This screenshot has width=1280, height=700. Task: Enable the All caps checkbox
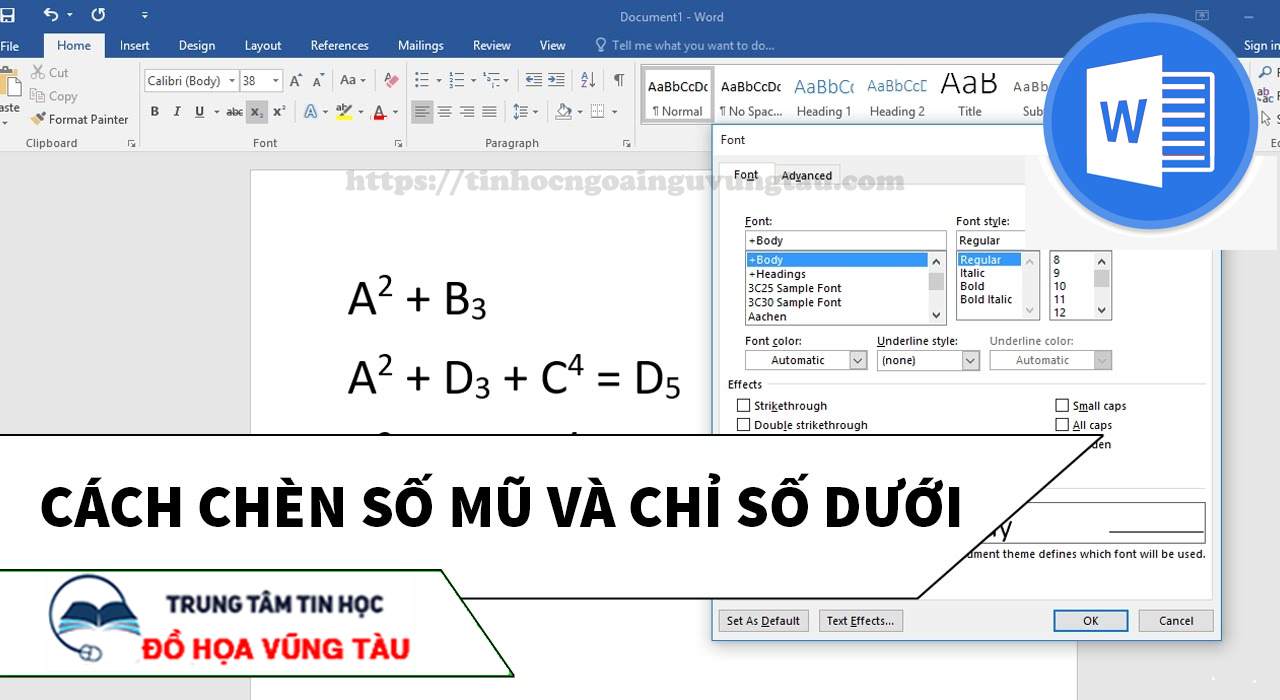[x=1062, y=425]
